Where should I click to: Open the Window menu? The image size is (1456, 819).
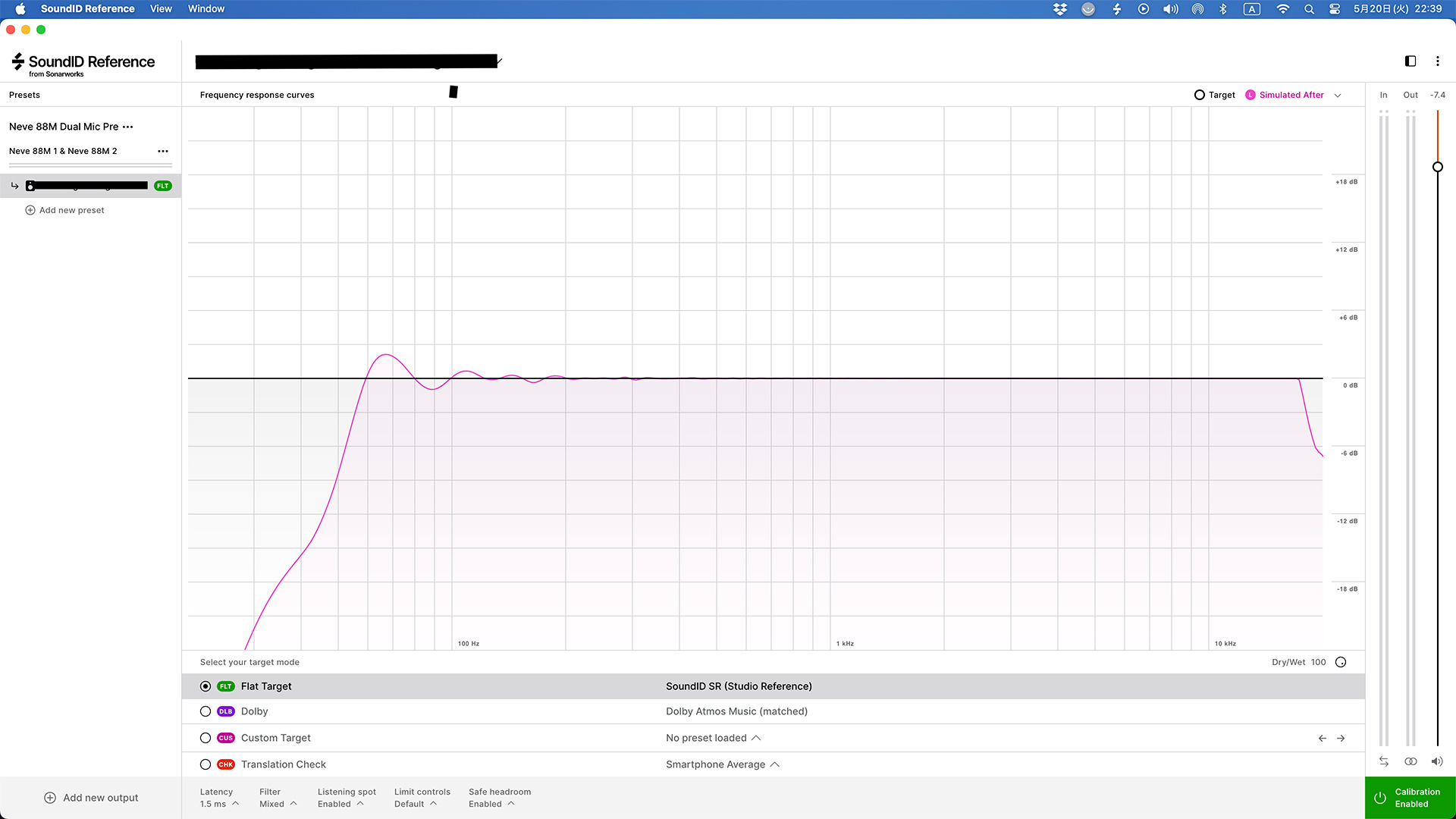(206, 9)
